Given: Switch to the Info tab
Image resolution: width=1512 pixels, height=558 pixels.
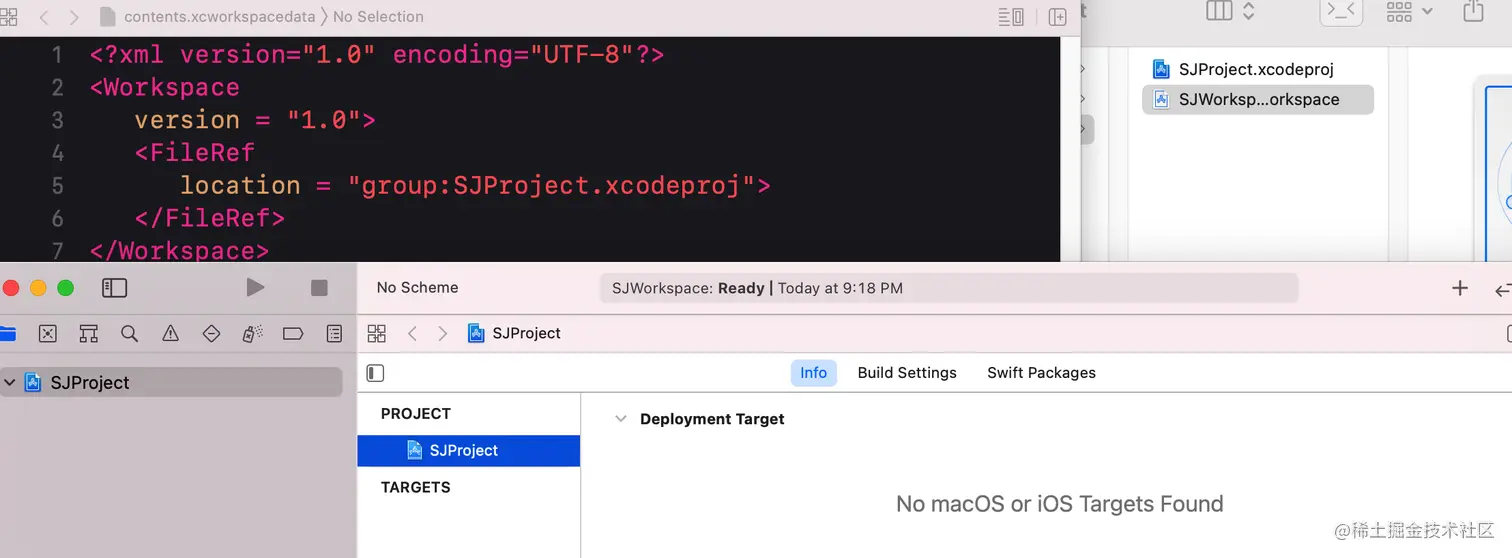Looking at the screenshot, I should click(x=813, y=373).
